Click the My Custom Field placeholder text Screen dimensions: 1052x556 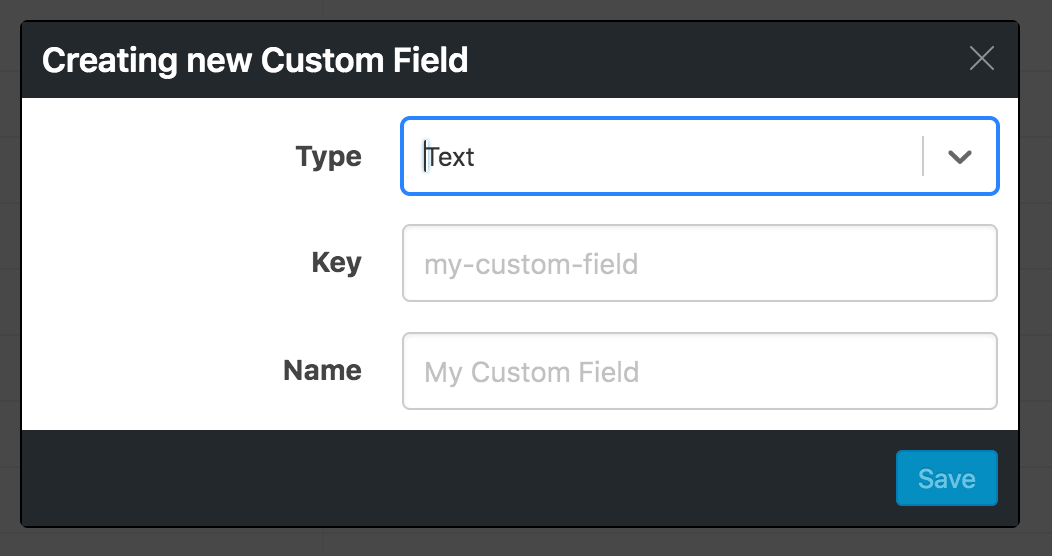(x=532, y=372)
